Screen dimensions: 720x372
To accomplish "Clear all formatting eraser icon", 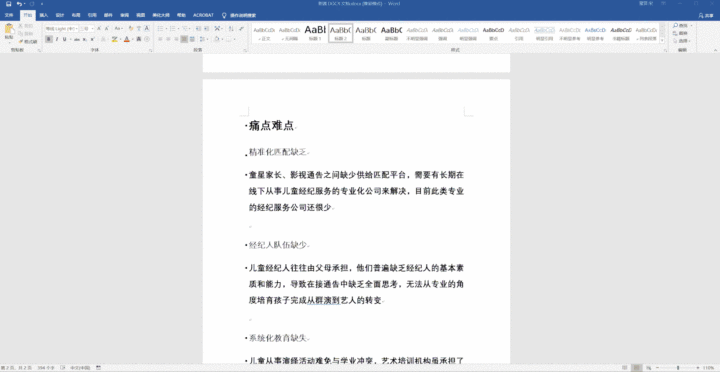I will [x=131, y=28].
